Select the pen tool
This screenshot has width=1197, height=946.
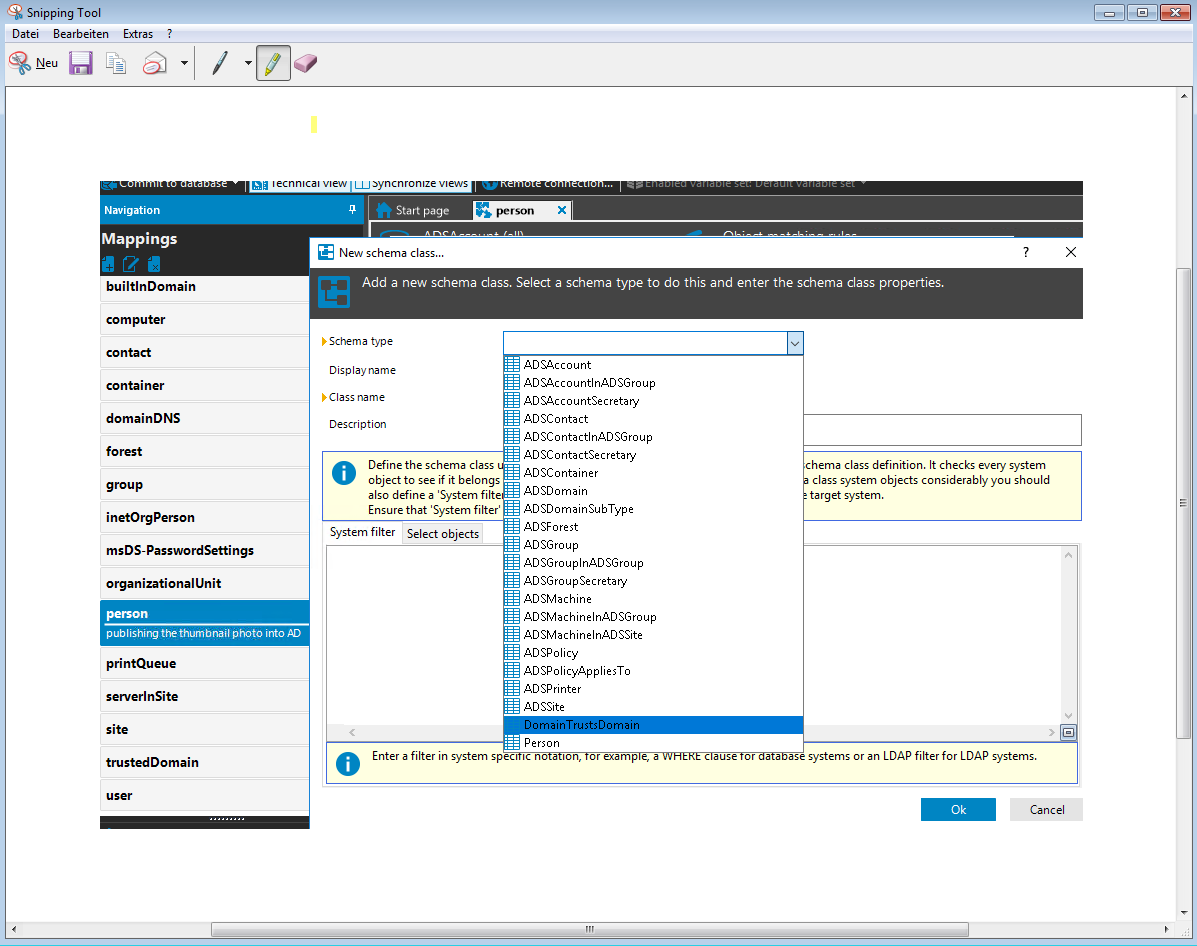[x=220, y=63]
